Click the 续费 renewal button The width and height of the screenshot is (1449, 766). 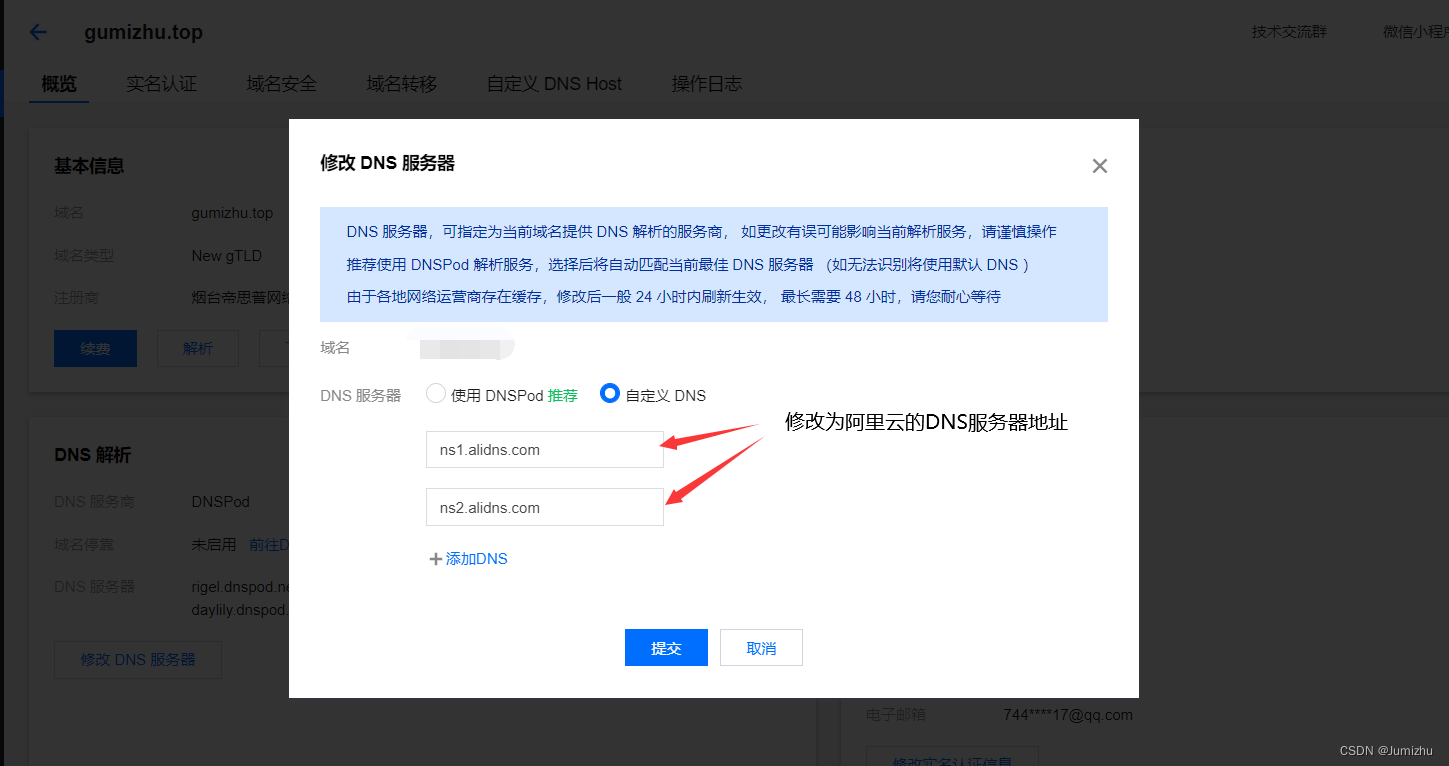click(95, 348)
